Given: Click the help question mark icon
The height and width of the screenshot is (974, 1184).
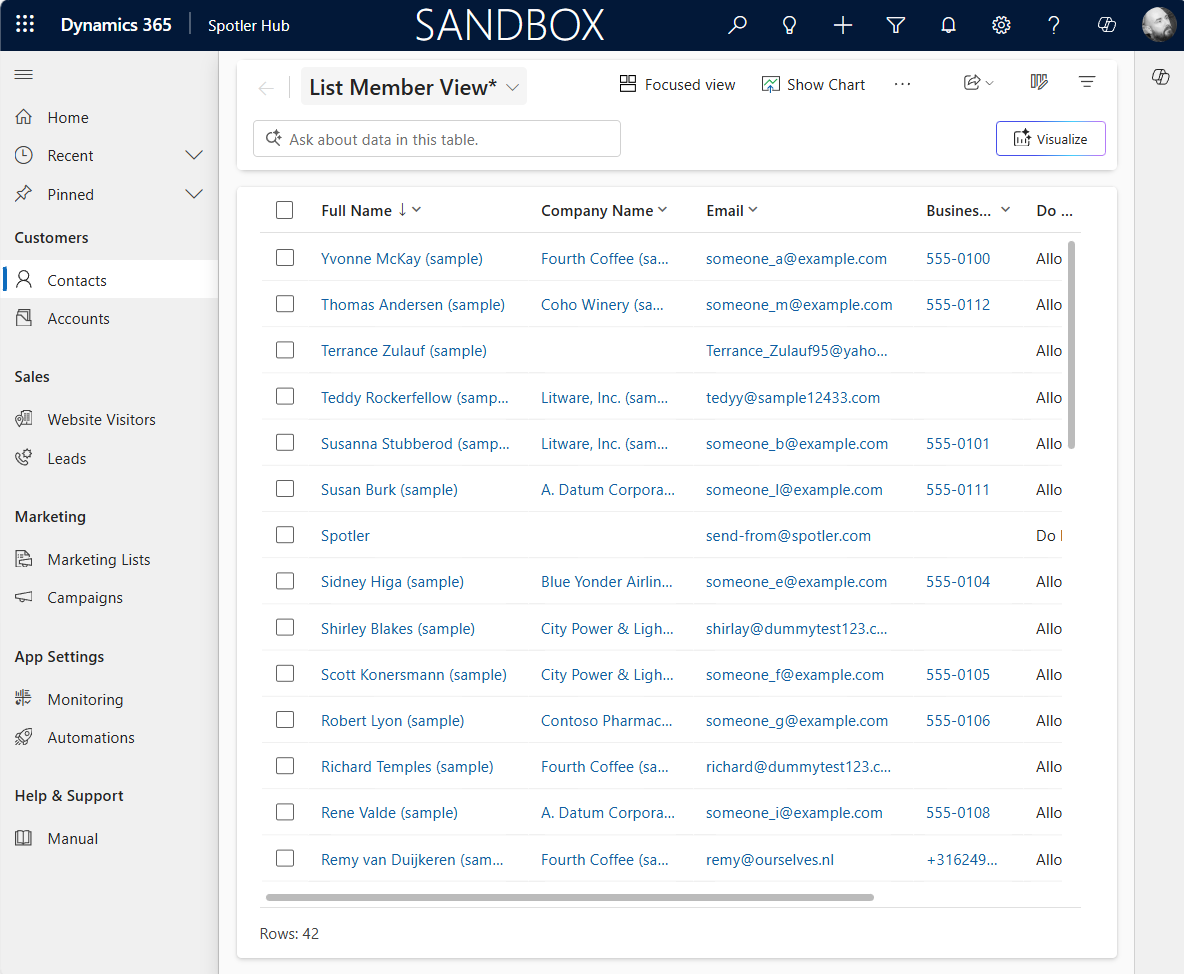Looking at the screenshot, I should coord(1053,25).
